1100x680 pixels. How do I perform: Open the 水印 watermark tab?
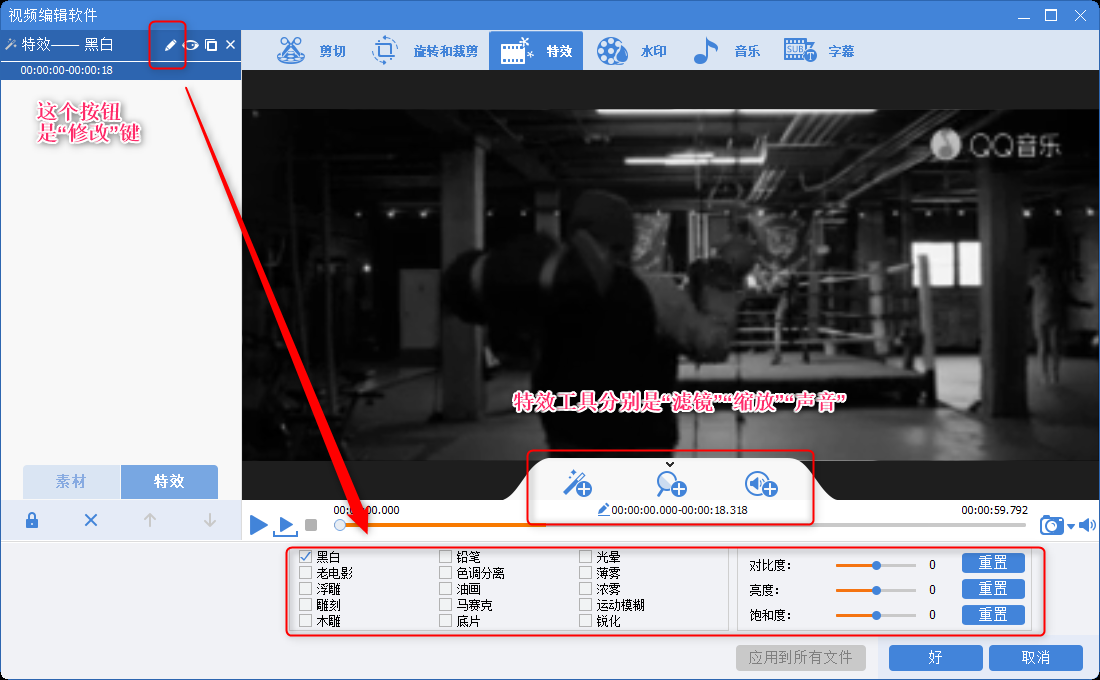(x=631, y=51)
